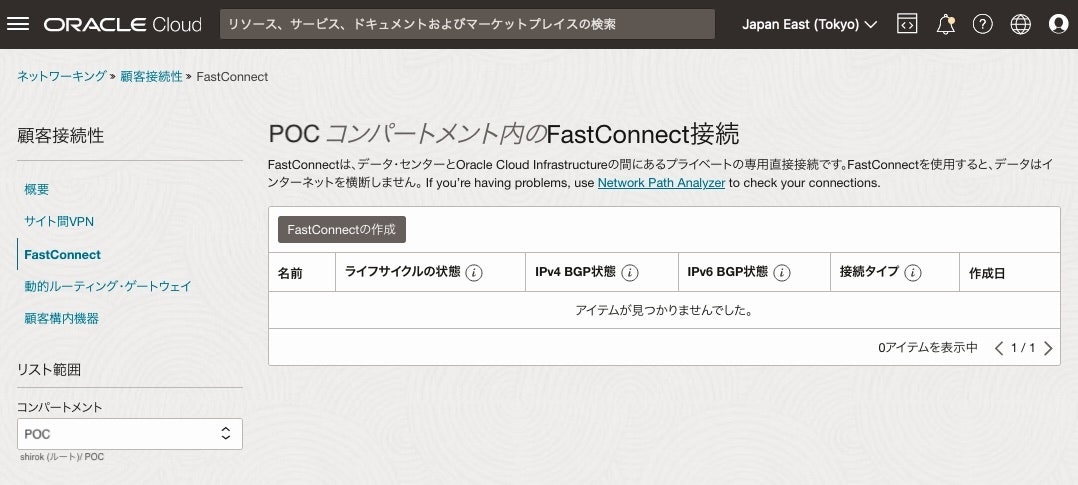
Task: Open the help question mark icon
Action: pyautogui.click(x=982, y=24)
